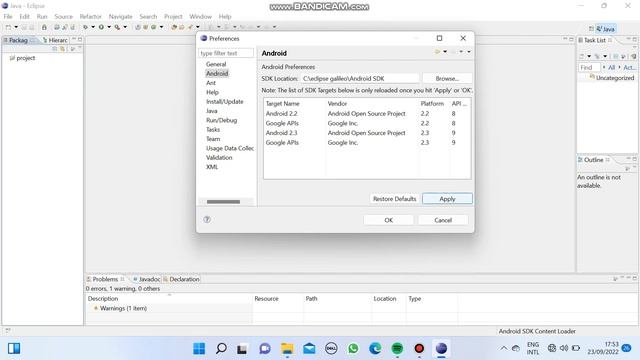Click the Browse... button for SDK Location

click(447, 78)
